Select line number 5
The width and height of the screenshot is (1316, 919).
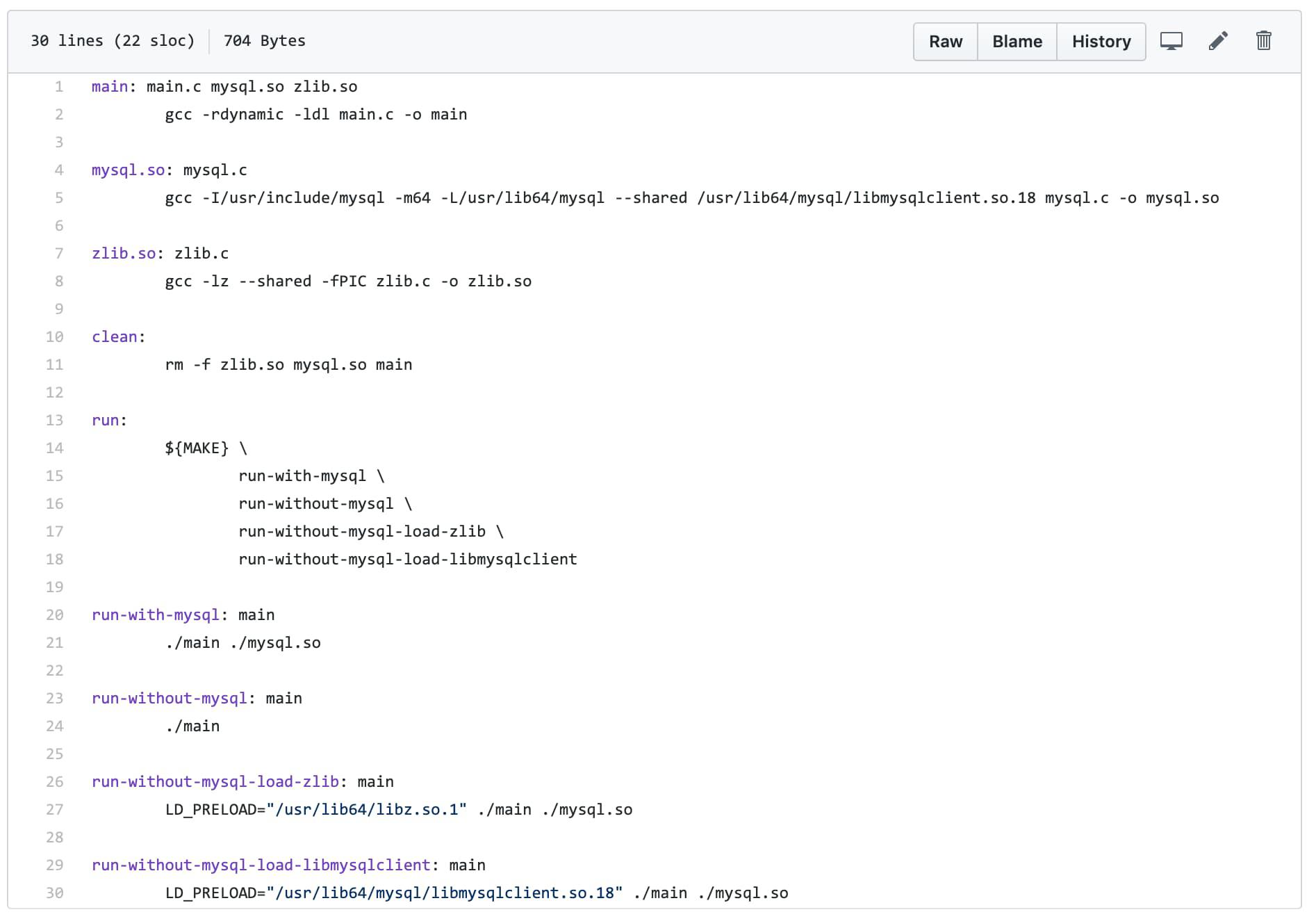tap(59, 198)
